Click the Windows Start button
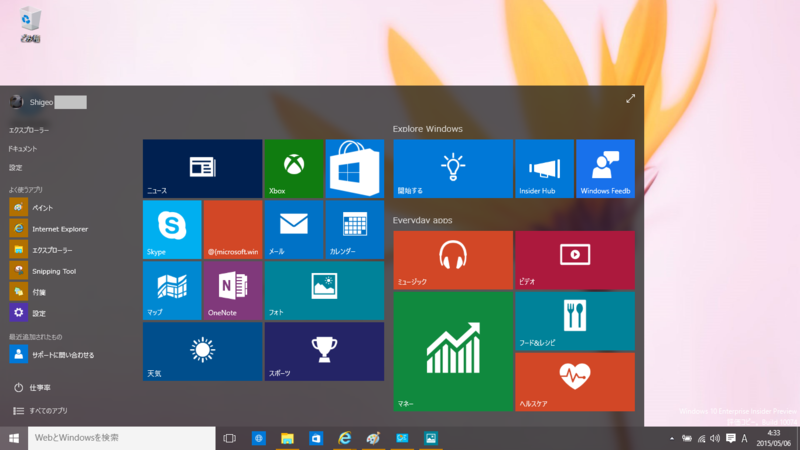This screenshot has height=450, width=800. click(14, 438)
